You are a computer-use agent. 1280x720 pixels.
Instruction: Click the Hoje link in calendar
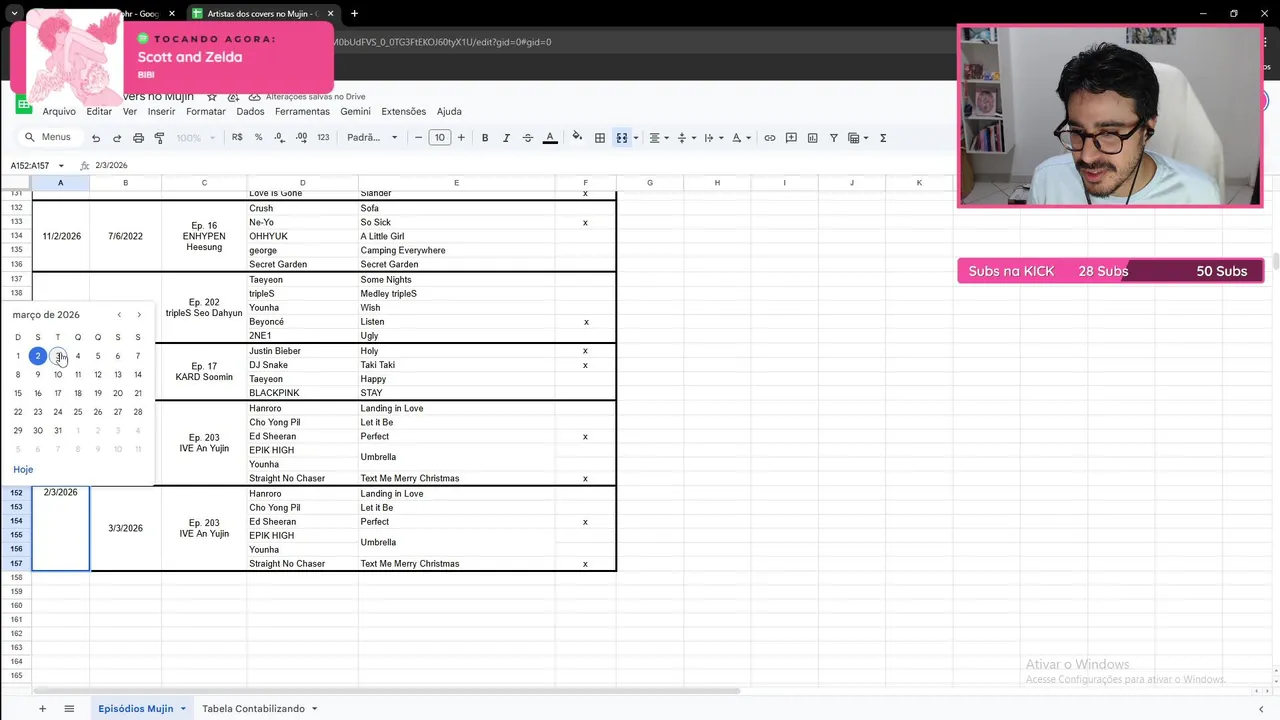coord(23,469)
